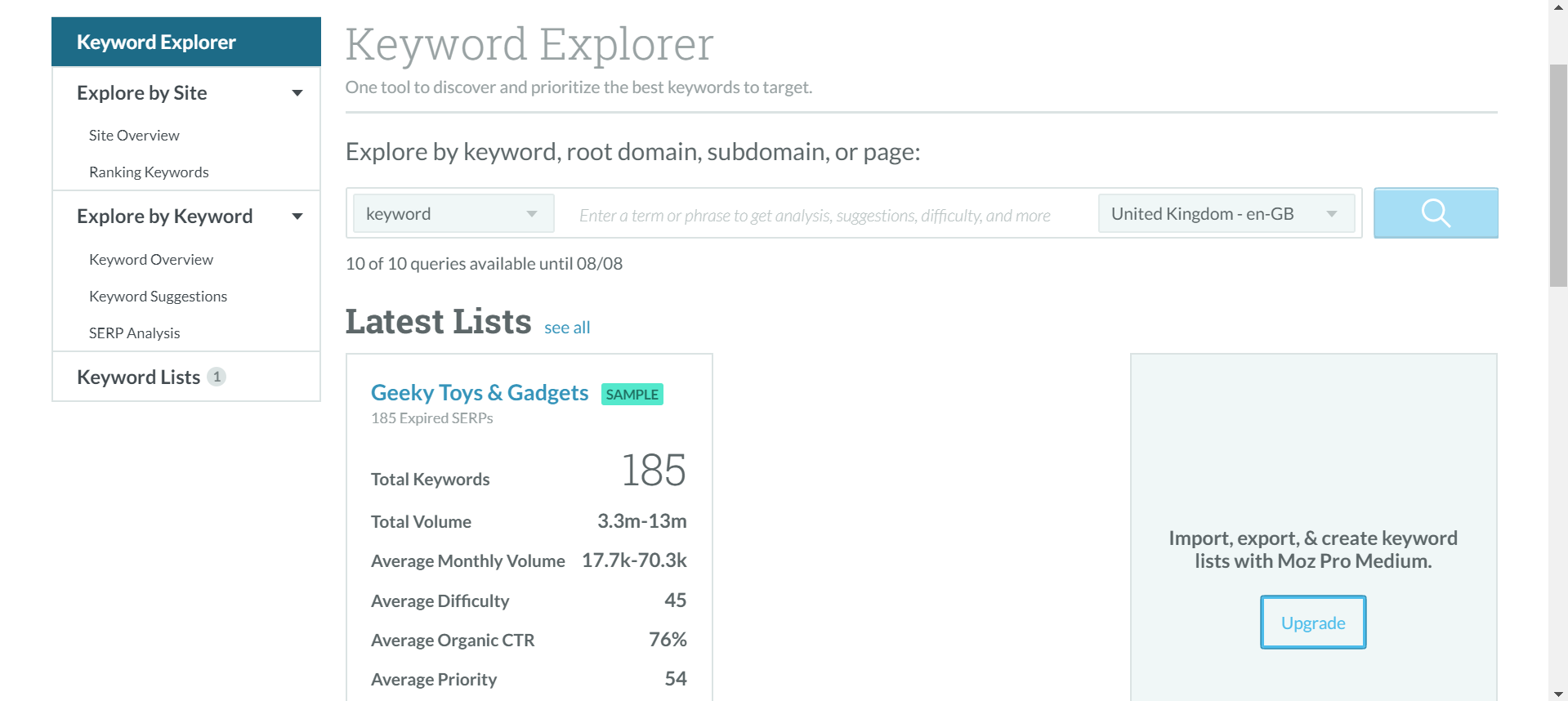The height and width of the screenshot is (701, 1568).
Task: Click the page vertical scrollbar thumb
Action: click(x=1557, y=176)
